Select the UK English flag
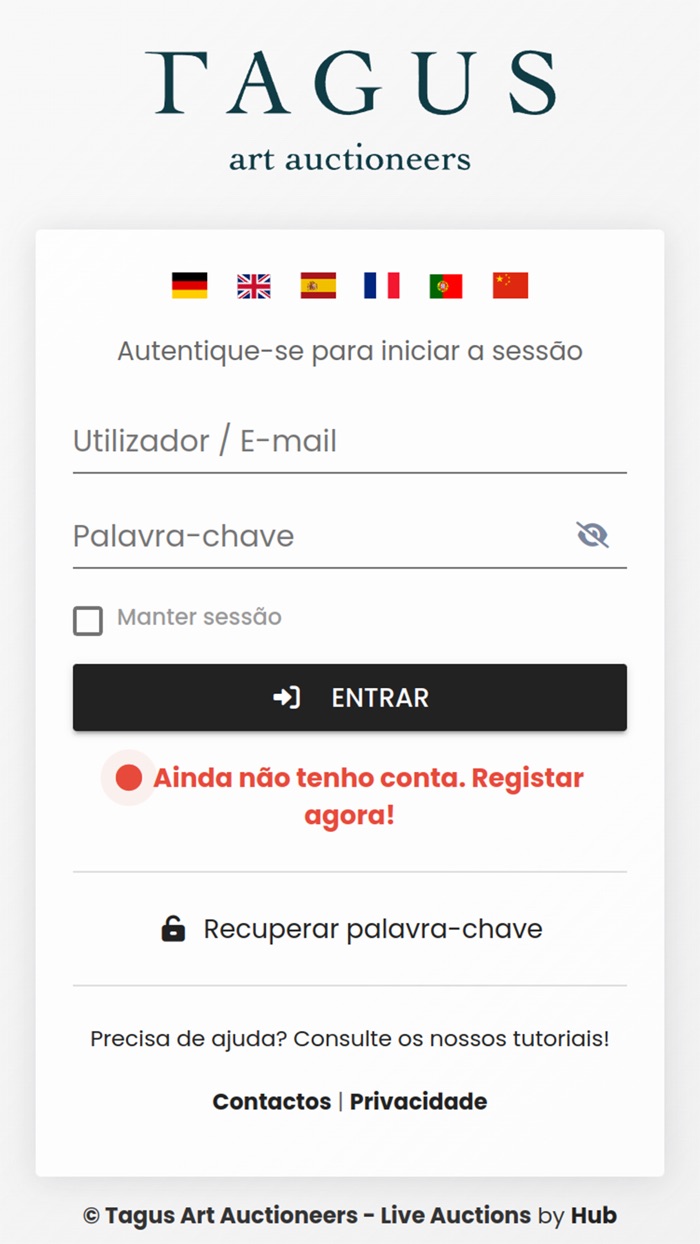 [254, 286]
